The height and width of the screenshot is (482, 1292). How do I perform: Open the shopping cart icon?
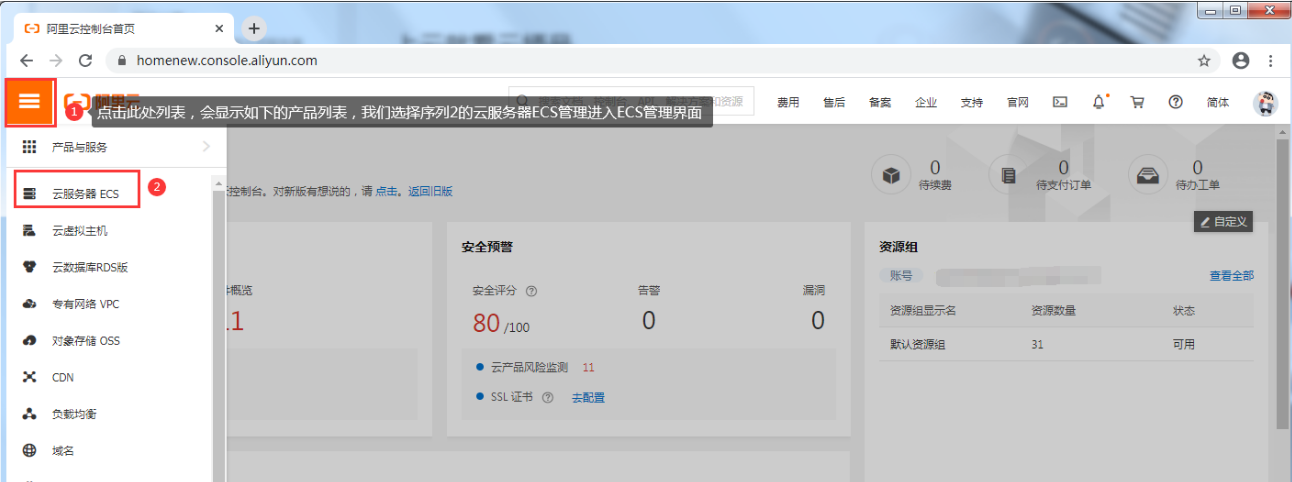pos(1137,102)
